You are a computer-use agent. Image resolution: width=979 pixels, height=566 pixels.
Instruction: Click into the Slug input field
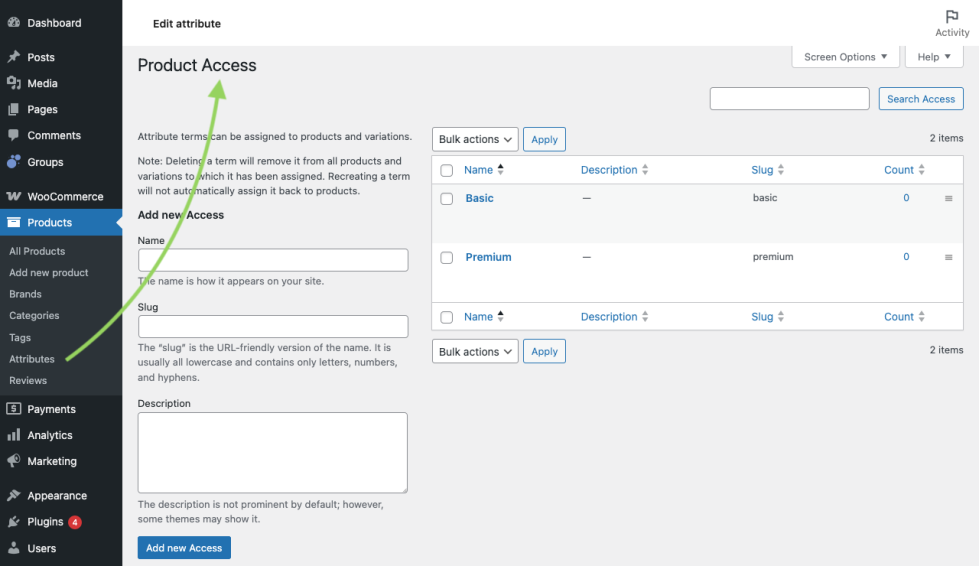coord(273,326)
